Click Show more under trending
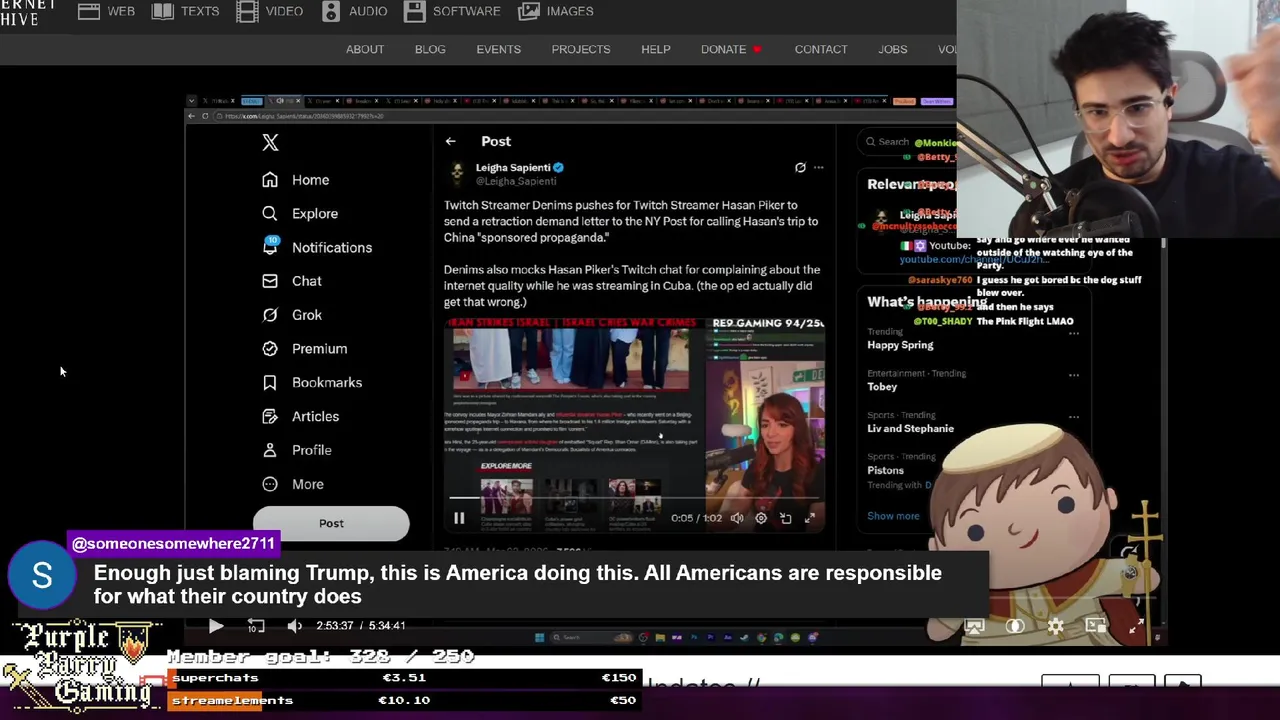This screenshot has width=1280, height=720. click(893, 517)
